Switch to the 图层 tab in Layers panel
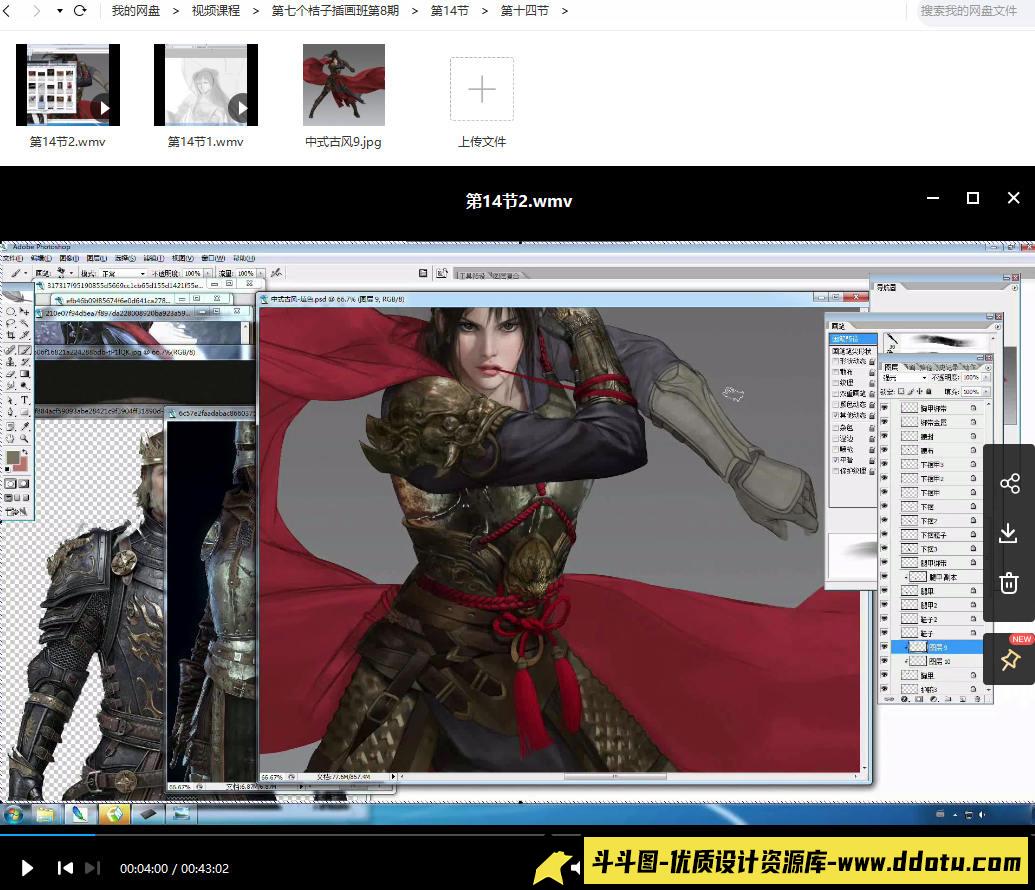The height and width of the screenshot is (890, 1035). coord(891,367)
